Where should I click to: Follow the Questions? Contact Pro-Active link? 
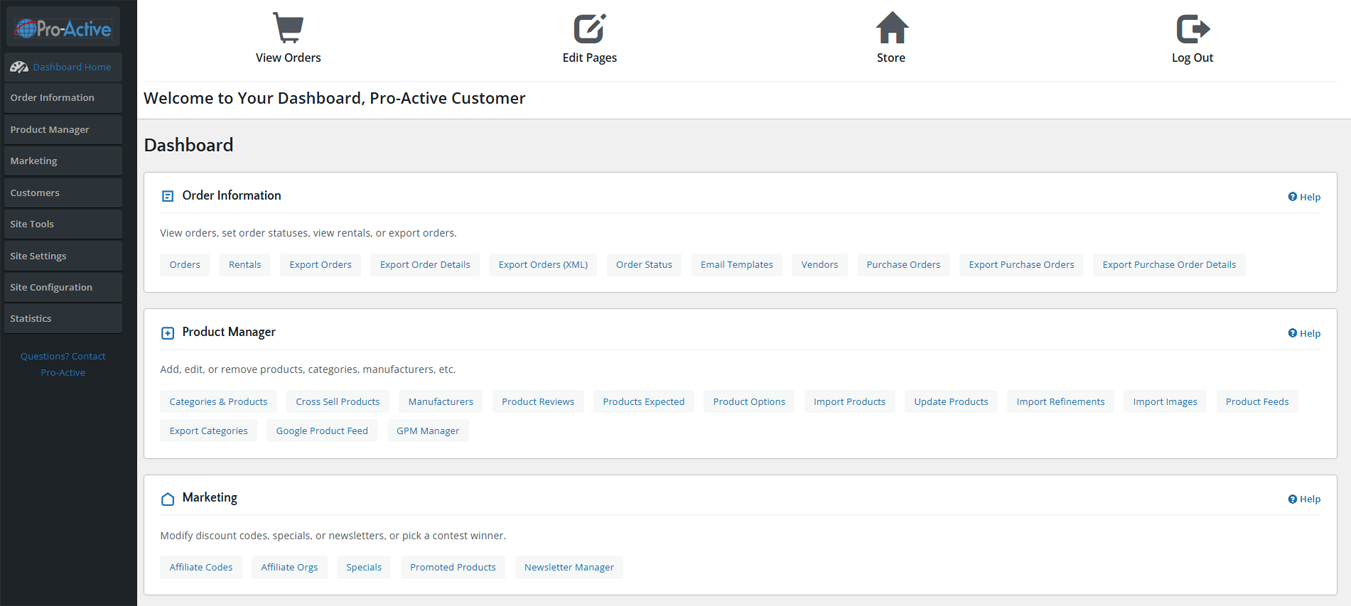pyautogui.click(x=63, y=364)
